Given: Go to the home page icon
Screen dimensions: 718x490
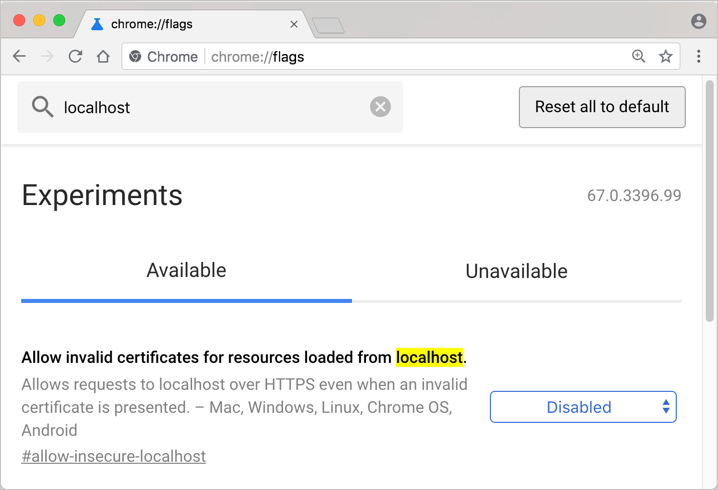Looking at the screenshot, I should pos(103,57).
